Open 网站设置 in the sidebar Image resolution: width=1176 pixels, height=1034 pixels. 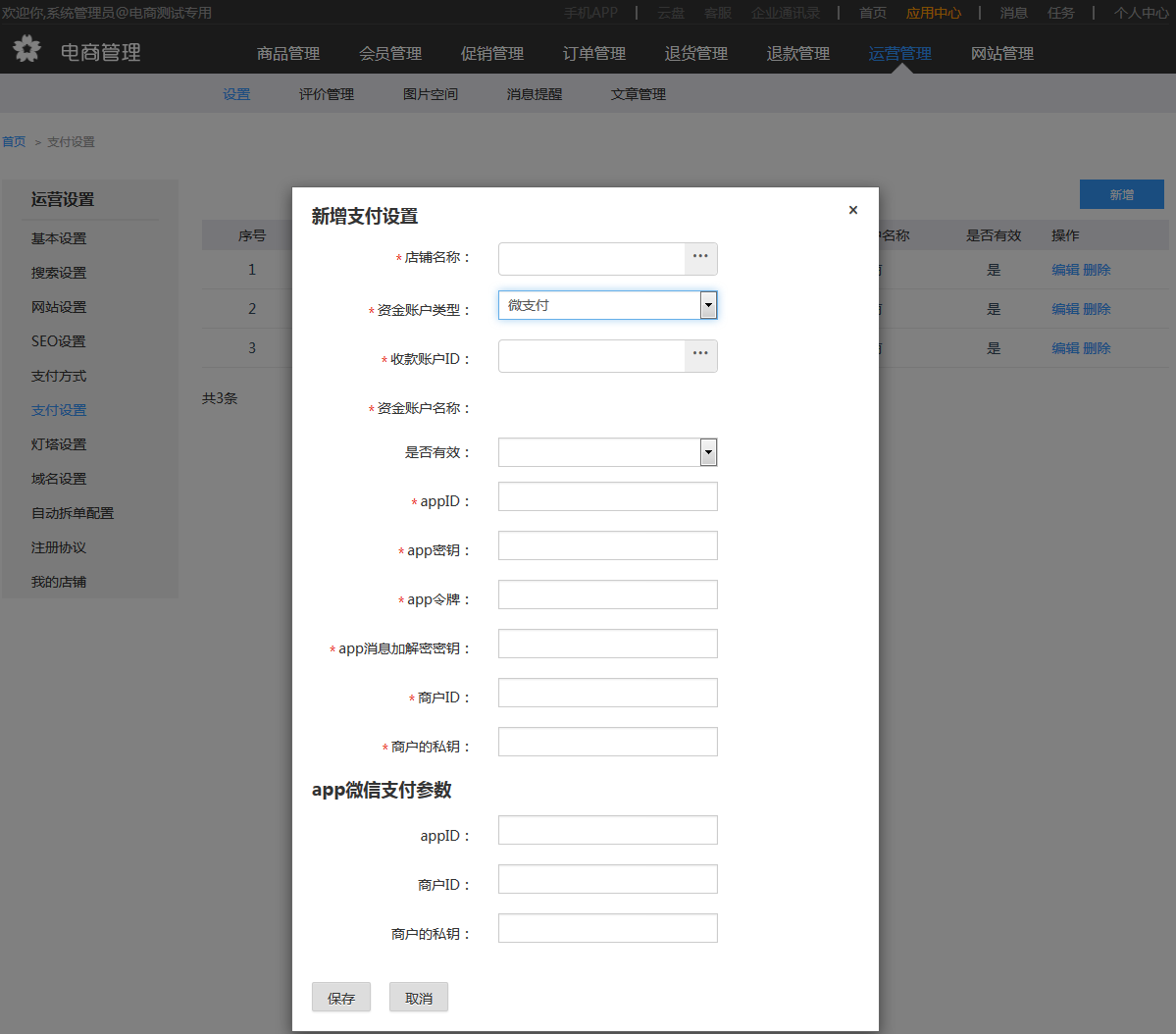click(x=59, y=308)
